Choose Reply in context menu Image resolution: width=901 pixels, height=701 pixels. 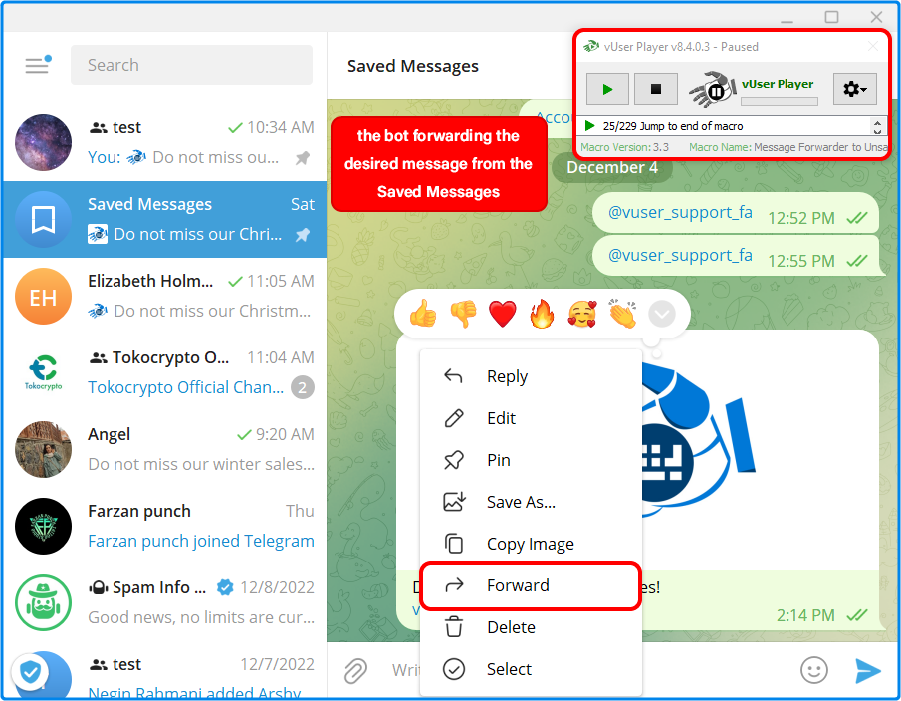(x=531, y=376)
